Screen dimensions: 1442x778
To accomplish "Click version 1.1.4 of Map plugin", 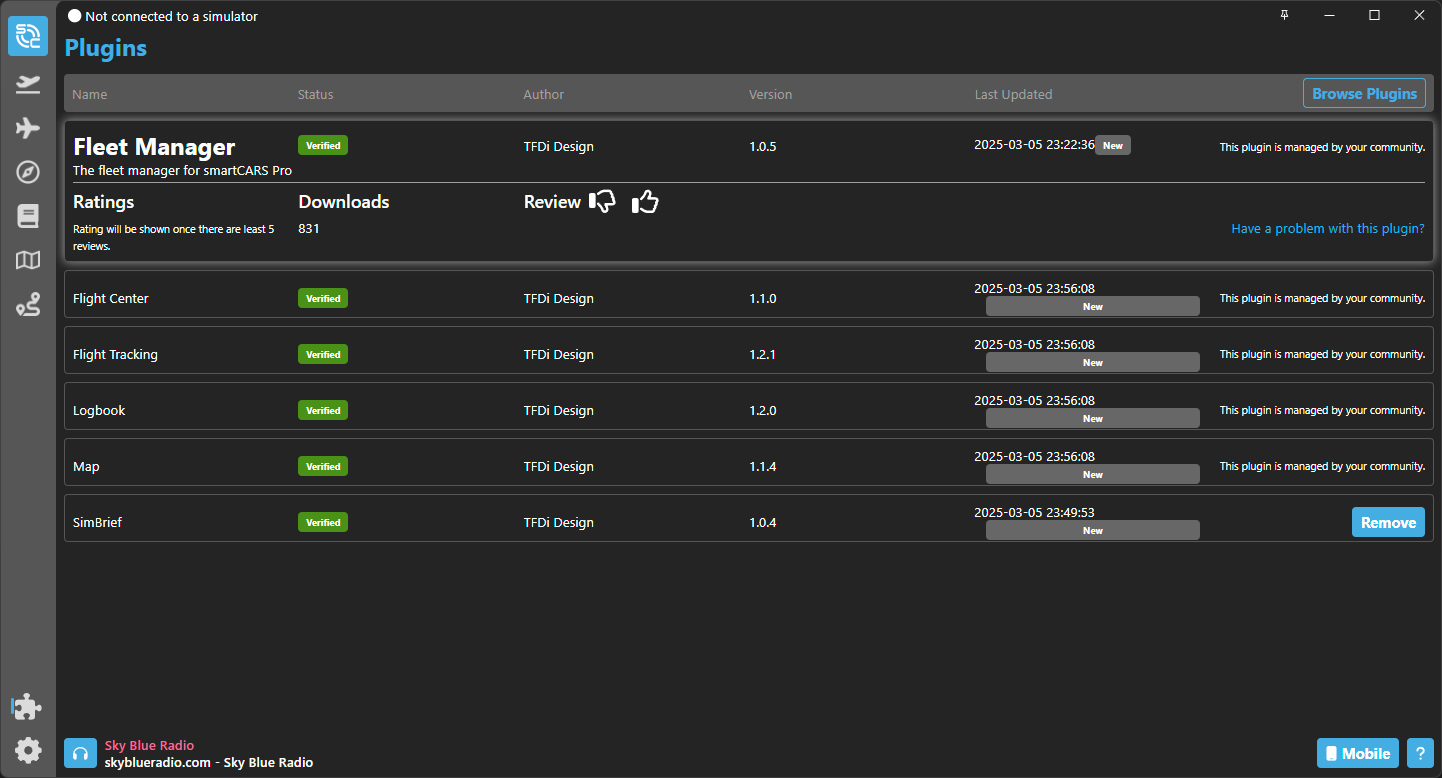I will [763, 467].
